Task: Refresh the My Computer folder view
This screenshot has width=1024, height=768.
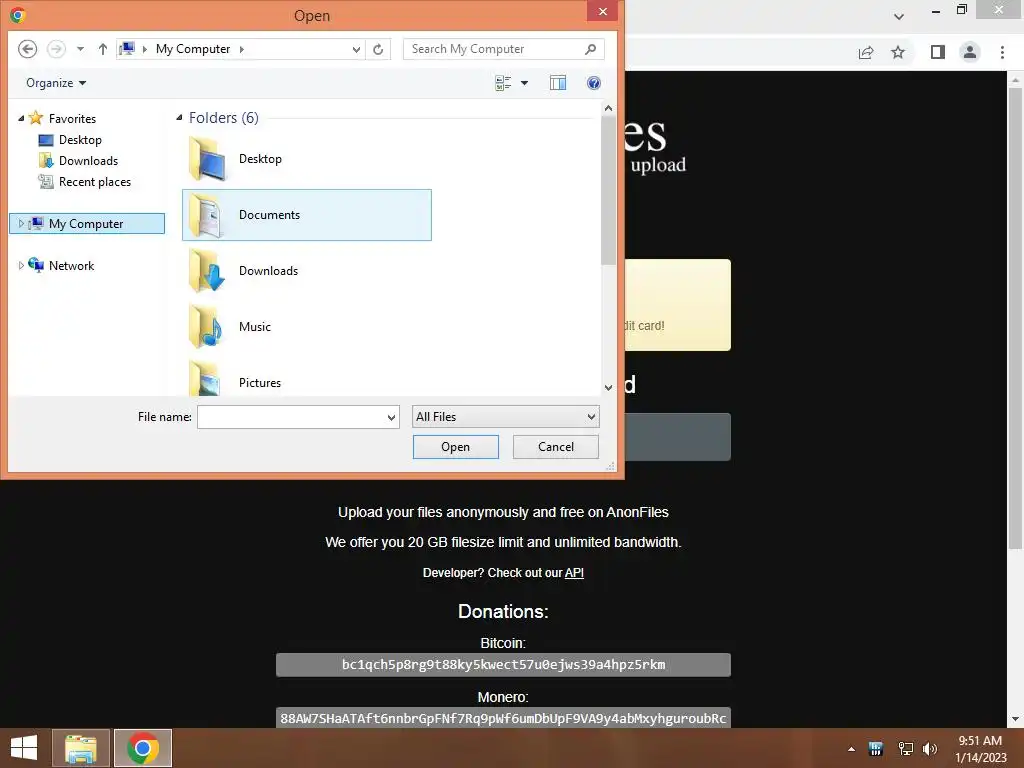Action: click(x=378, y=50)
